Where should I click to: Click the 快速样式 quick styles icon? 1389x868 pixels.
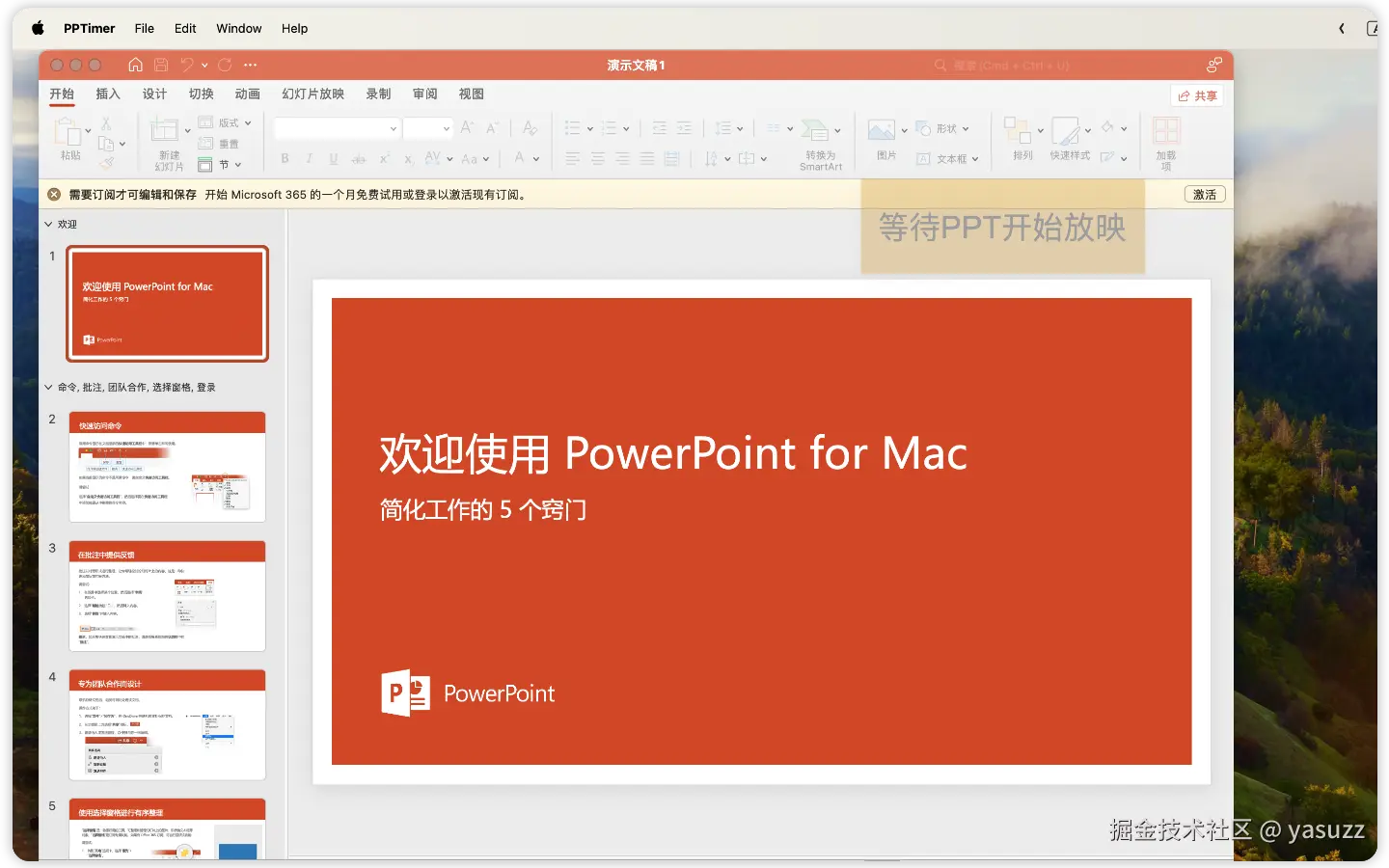coord(1066,130)
